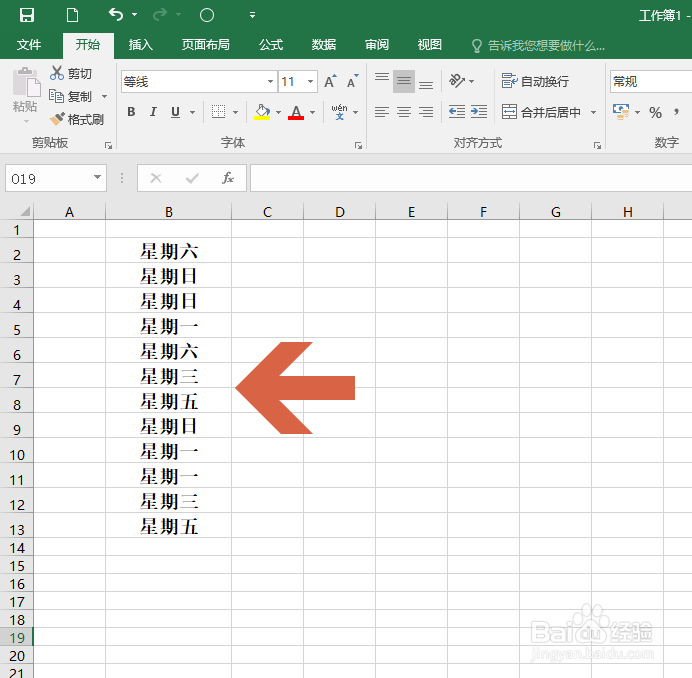This screenshot has width=692, height=678.
Task: Open the 复制 dropdown arrow
Action: click(x=105, y=96)
